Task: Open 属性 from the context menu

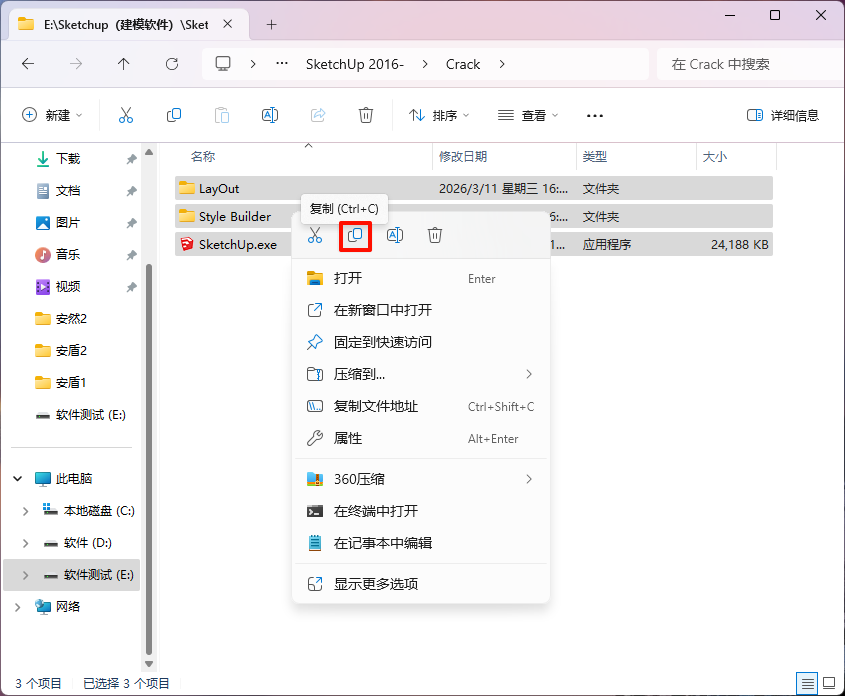Action: [421, 438]
